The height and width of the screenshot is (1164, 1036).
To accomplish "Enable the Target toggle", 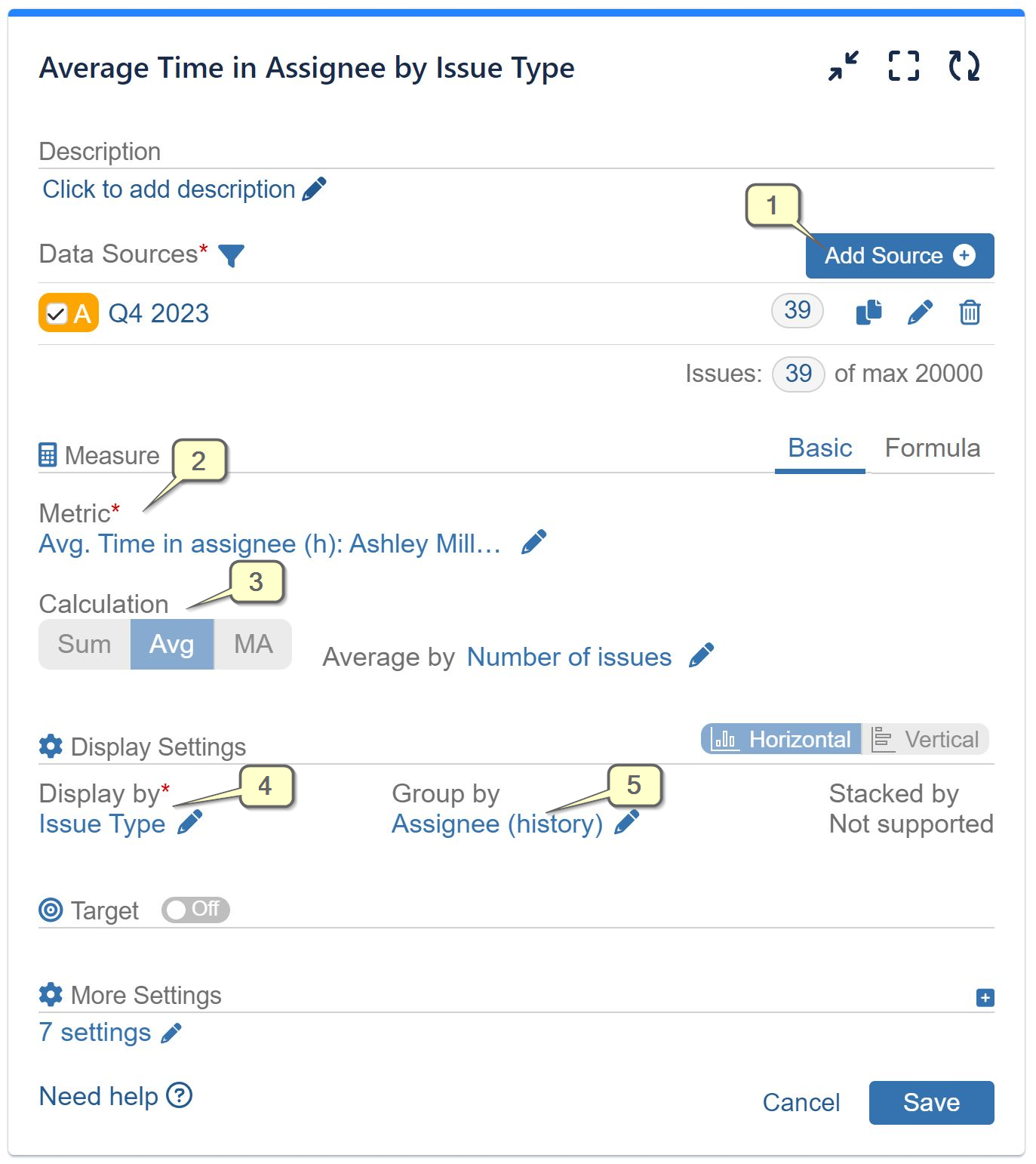I will [195, 910].
